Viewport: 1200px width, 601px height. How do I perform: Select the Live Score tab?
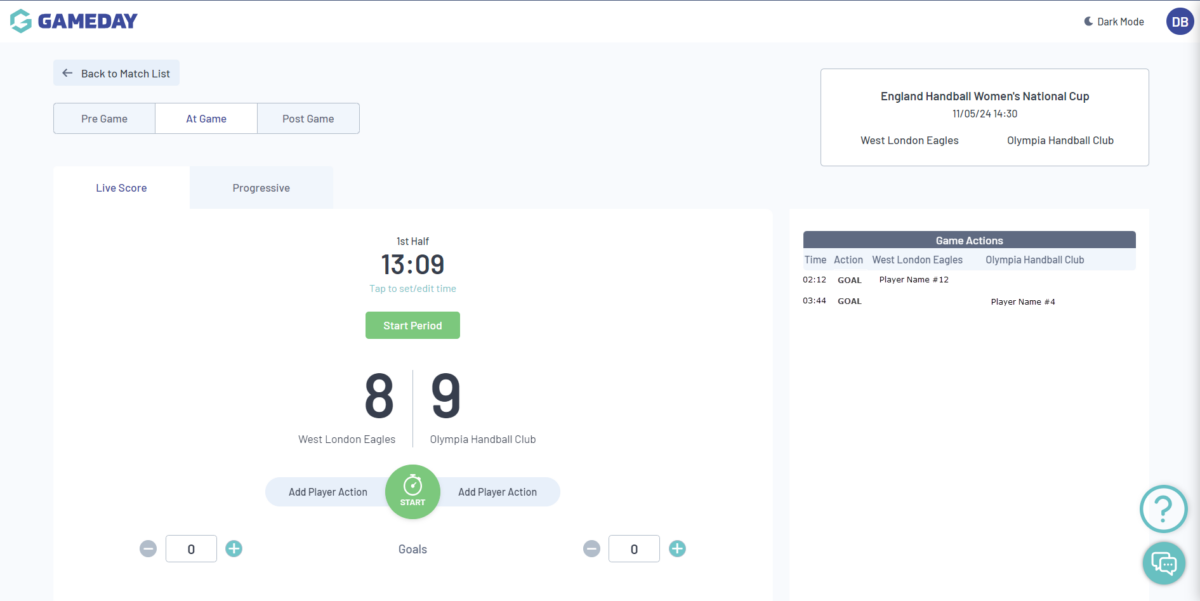[121, 188]
